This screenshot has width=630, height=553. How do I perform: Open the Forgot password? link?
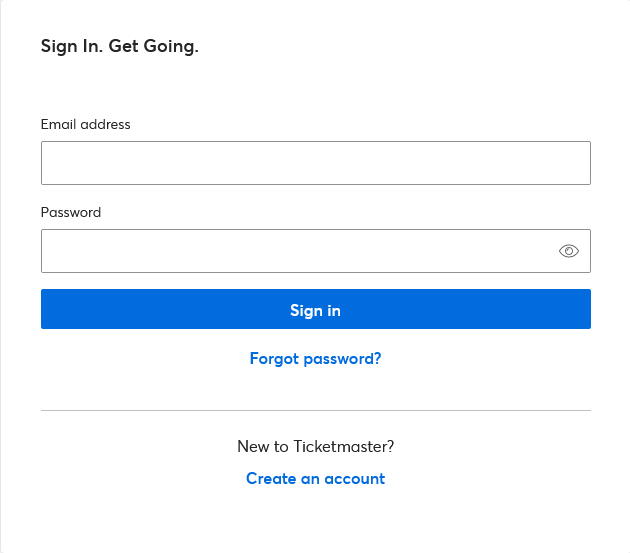[315, 358]
